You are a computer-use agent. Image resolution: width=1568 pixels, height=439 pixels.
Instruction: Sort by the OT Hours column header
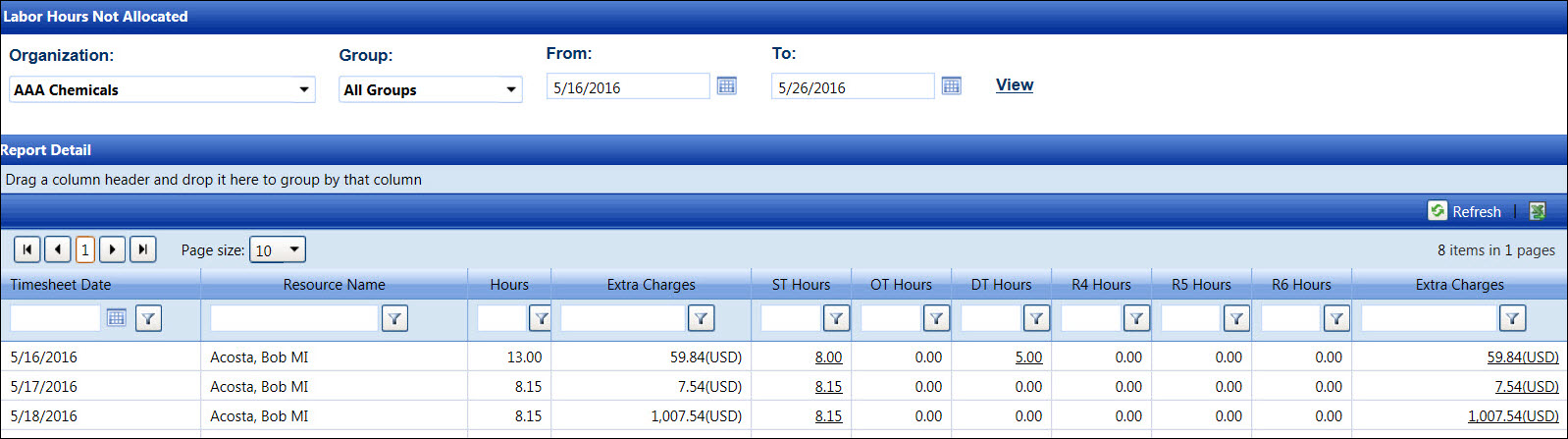(x=901, y=285)
